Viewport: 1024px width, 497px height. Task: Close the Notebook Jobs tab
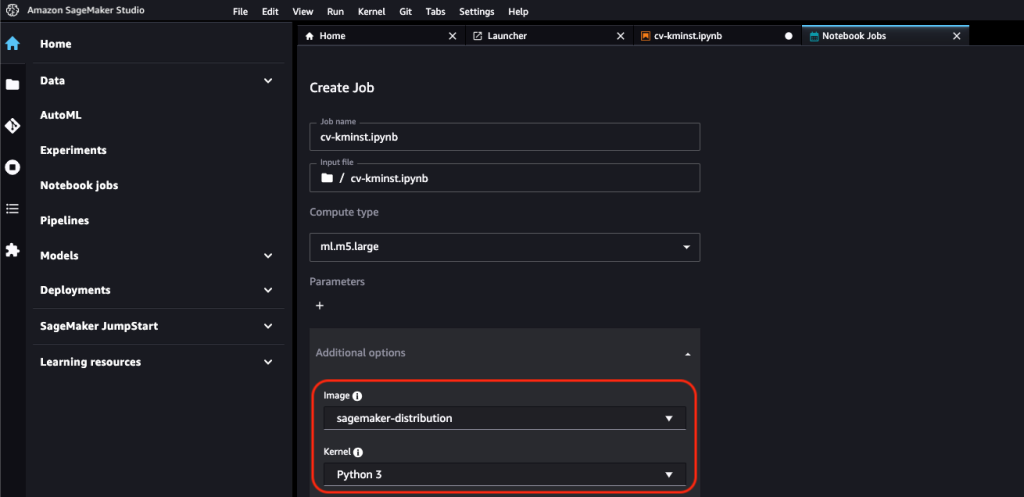tap(957, 36)
